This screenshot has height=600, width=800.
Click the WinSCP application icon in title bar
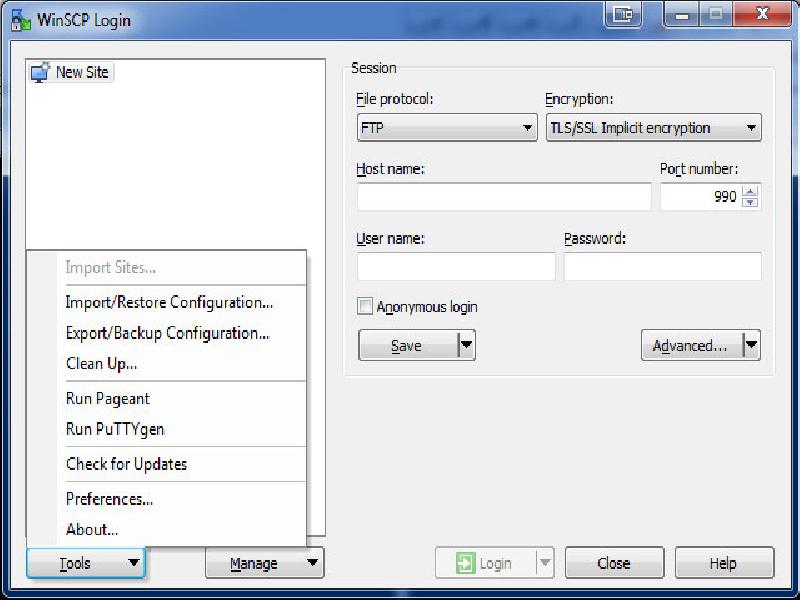(20, 20)
